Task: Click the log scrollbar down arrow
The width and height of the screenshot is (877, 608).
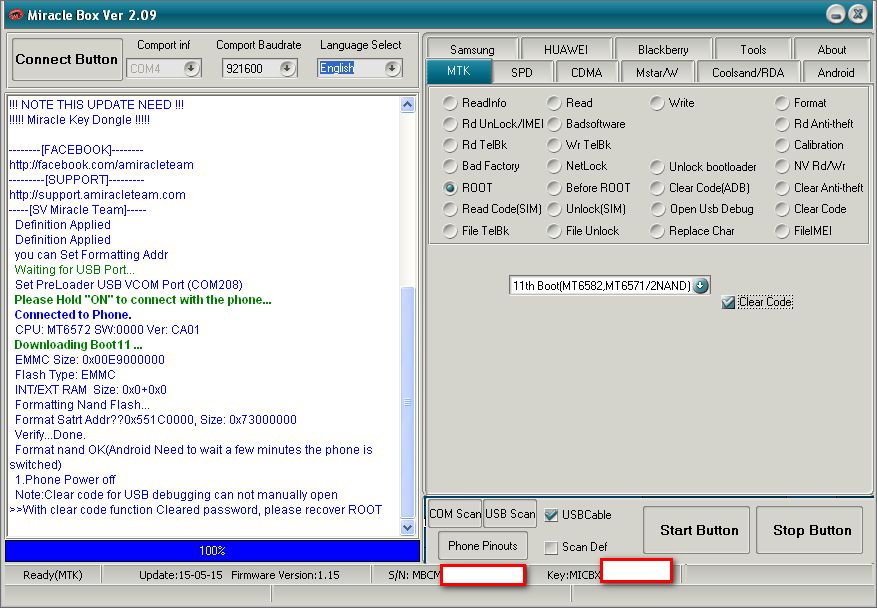Action: tap(408, 527)
